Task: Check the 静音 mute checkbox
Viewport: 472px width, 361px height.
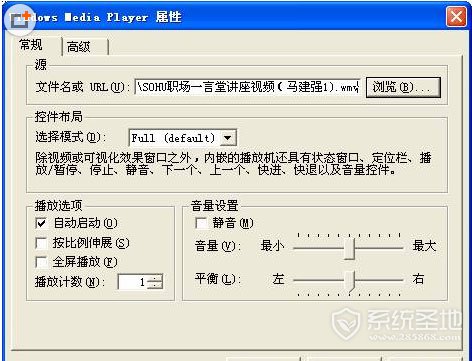Action: pyautogui.click(x=201, y=223)
